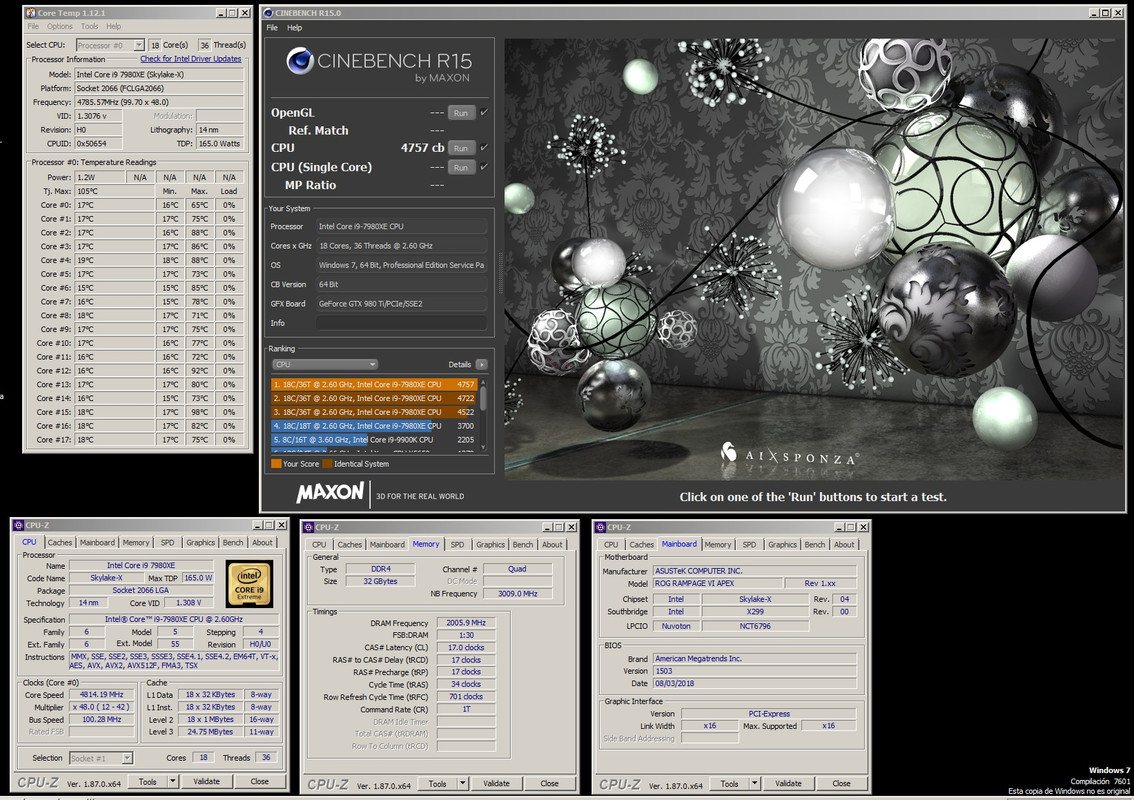Click the brown Identical System legend swatch
The image size is (1134, 800).
coord(327,464)
